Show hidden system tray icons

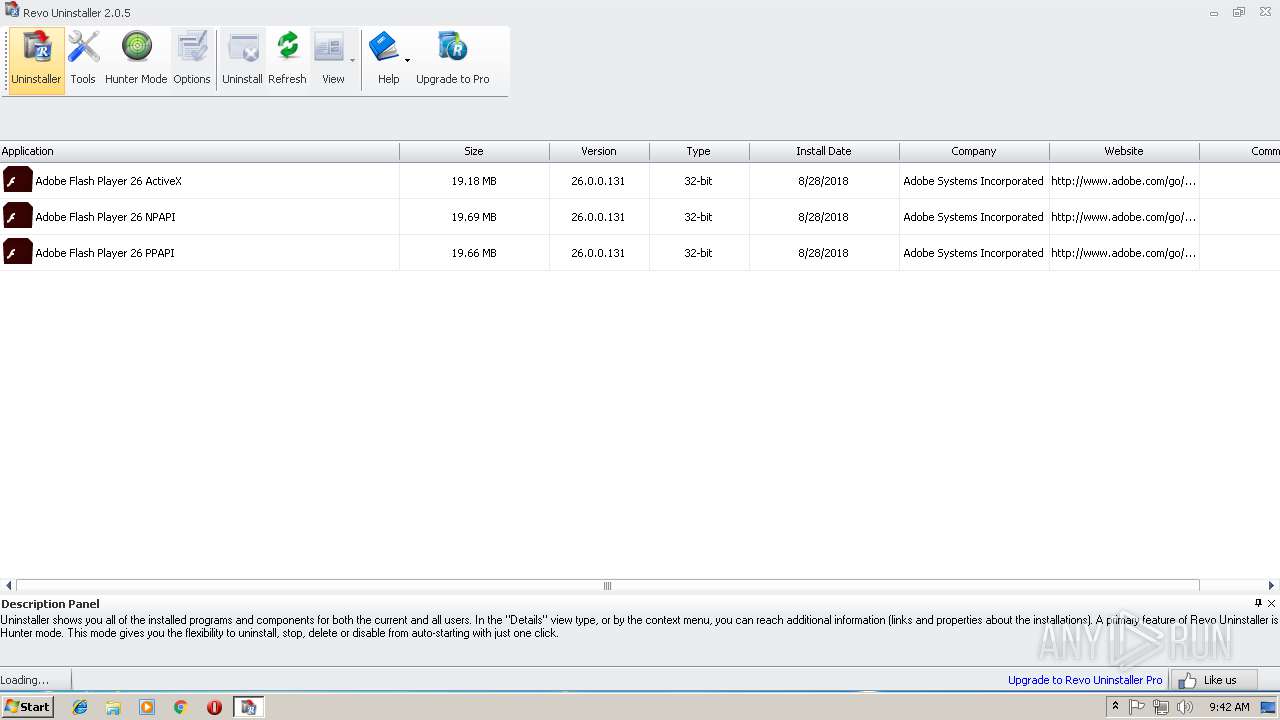(x=1115, y=707)
